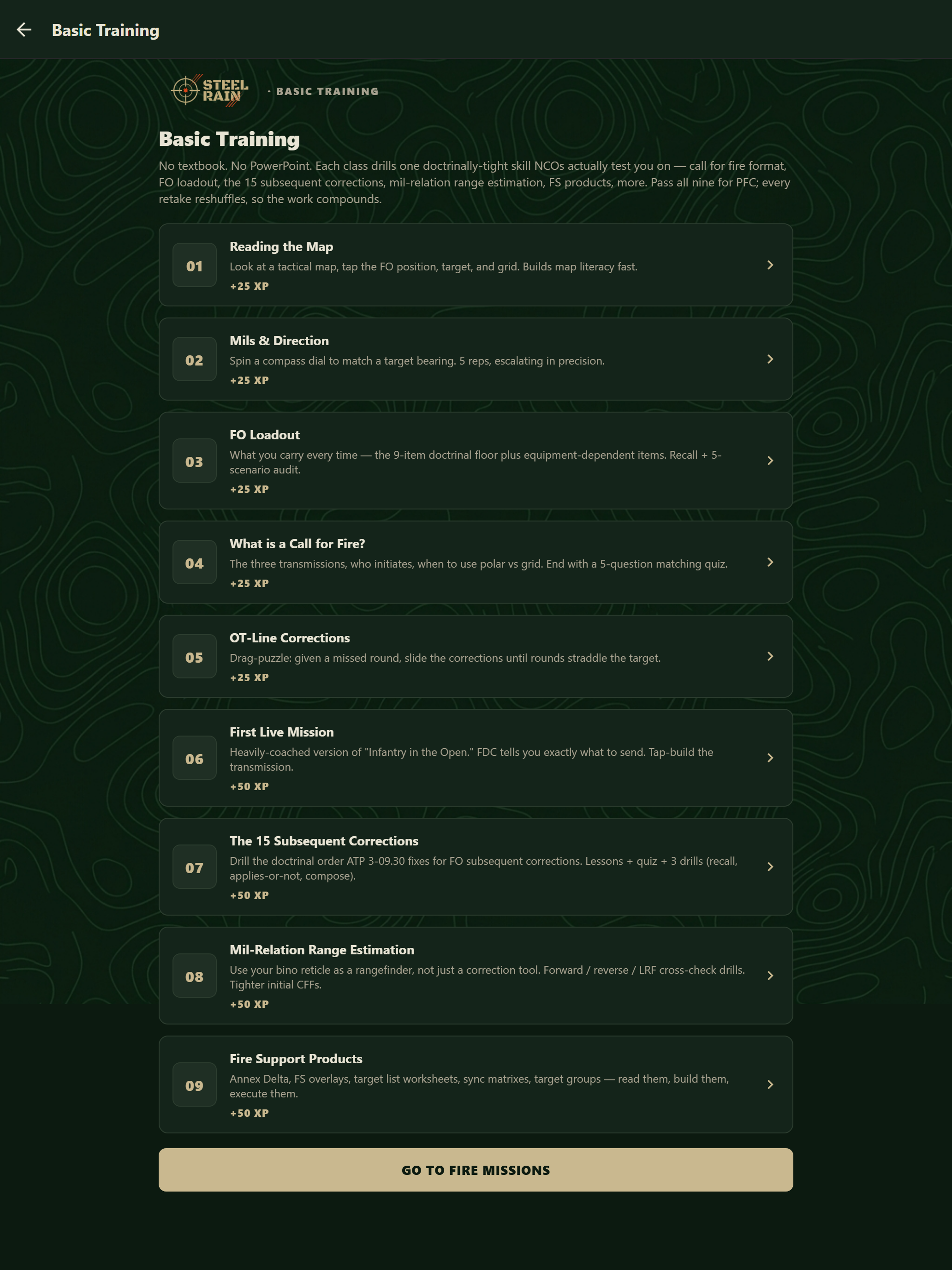Select the 07 lesson number badge

pos(195,867)
